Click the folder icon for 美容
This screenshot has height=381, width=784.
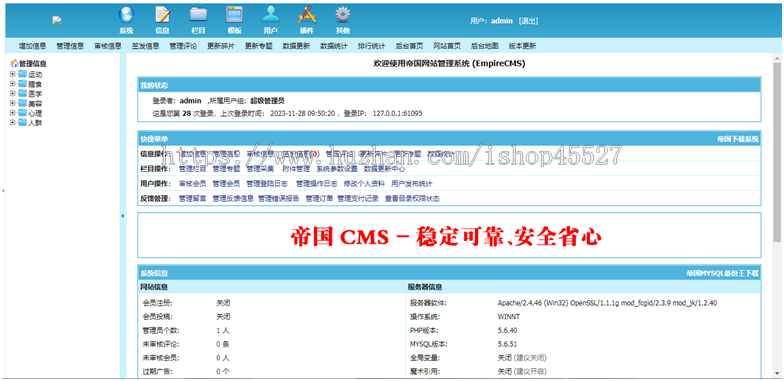22,103
